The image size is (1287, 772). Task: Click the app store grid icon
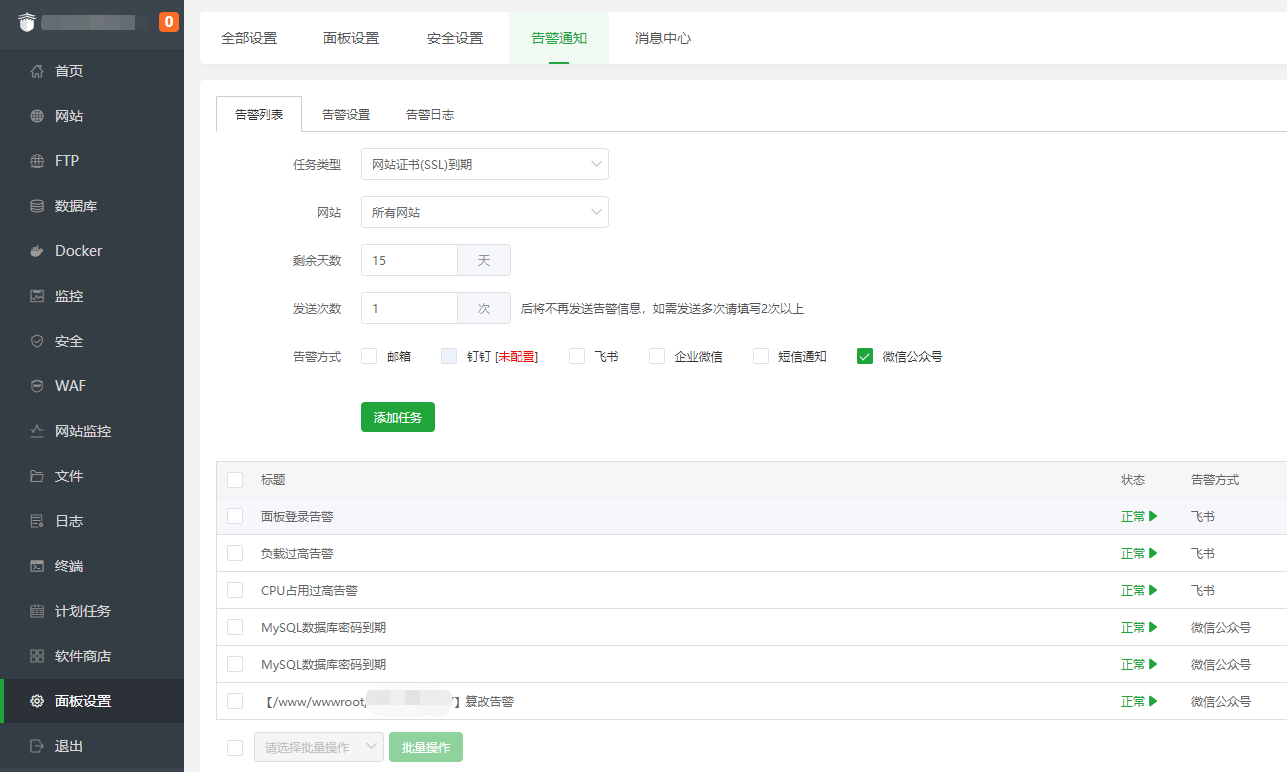pos(37,656)
